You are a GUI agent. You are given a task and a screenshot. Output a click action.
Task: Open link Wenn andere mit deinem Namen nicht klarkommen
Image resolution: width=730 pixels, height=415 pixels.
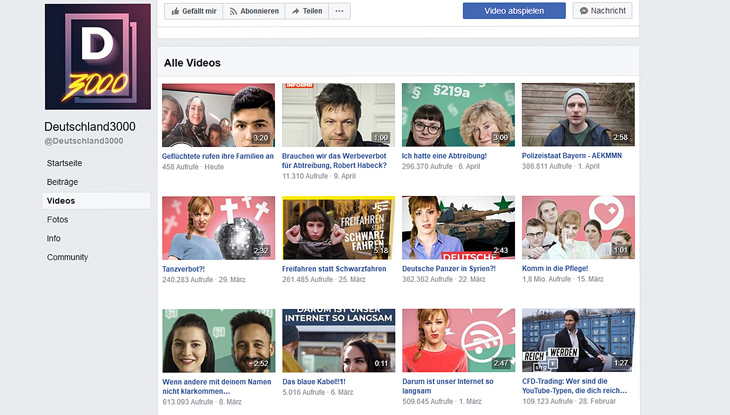click(x=216, y=386)
